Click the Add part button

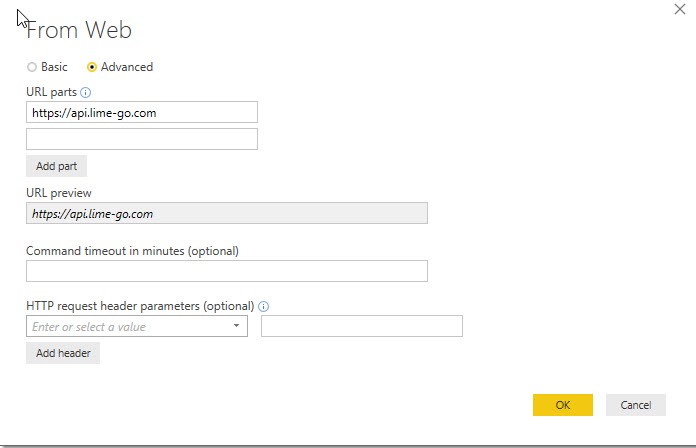click(56, 166)
